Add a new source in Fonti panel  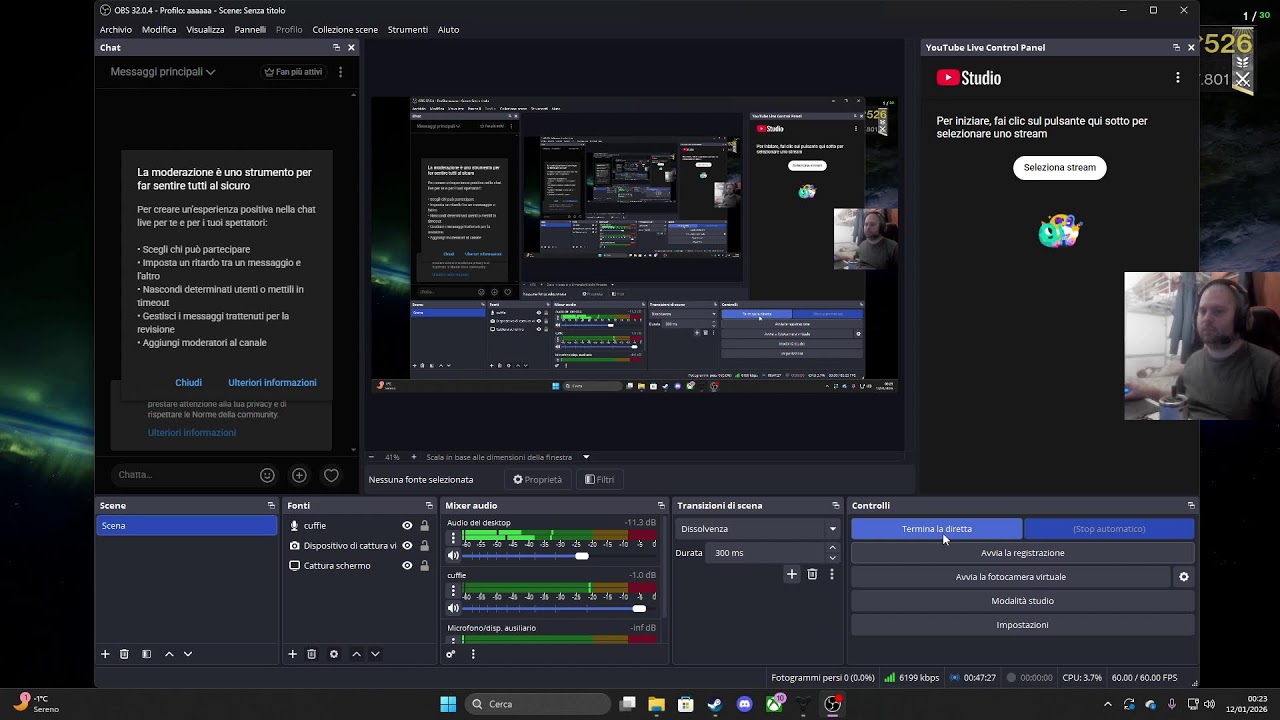(292, 654)
